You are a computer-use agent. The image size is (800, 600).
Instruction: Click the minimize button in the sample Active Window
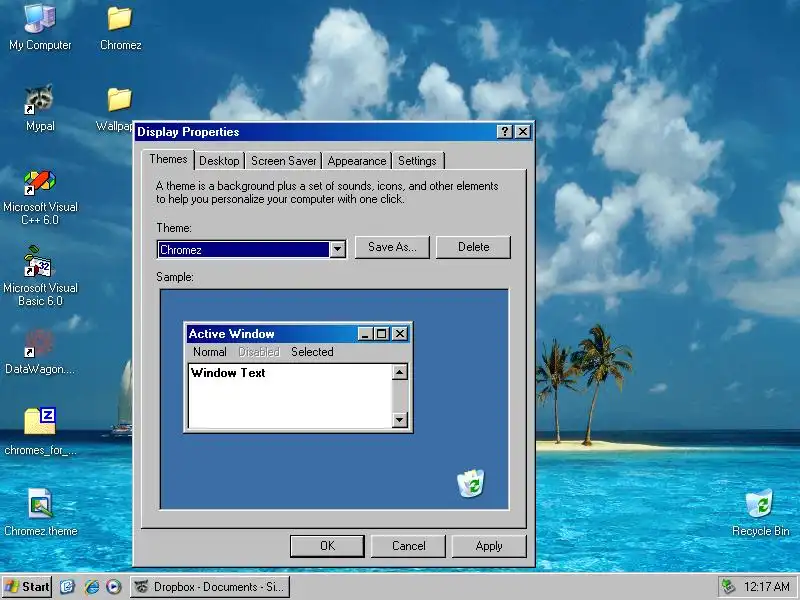[x=365, y=334]
